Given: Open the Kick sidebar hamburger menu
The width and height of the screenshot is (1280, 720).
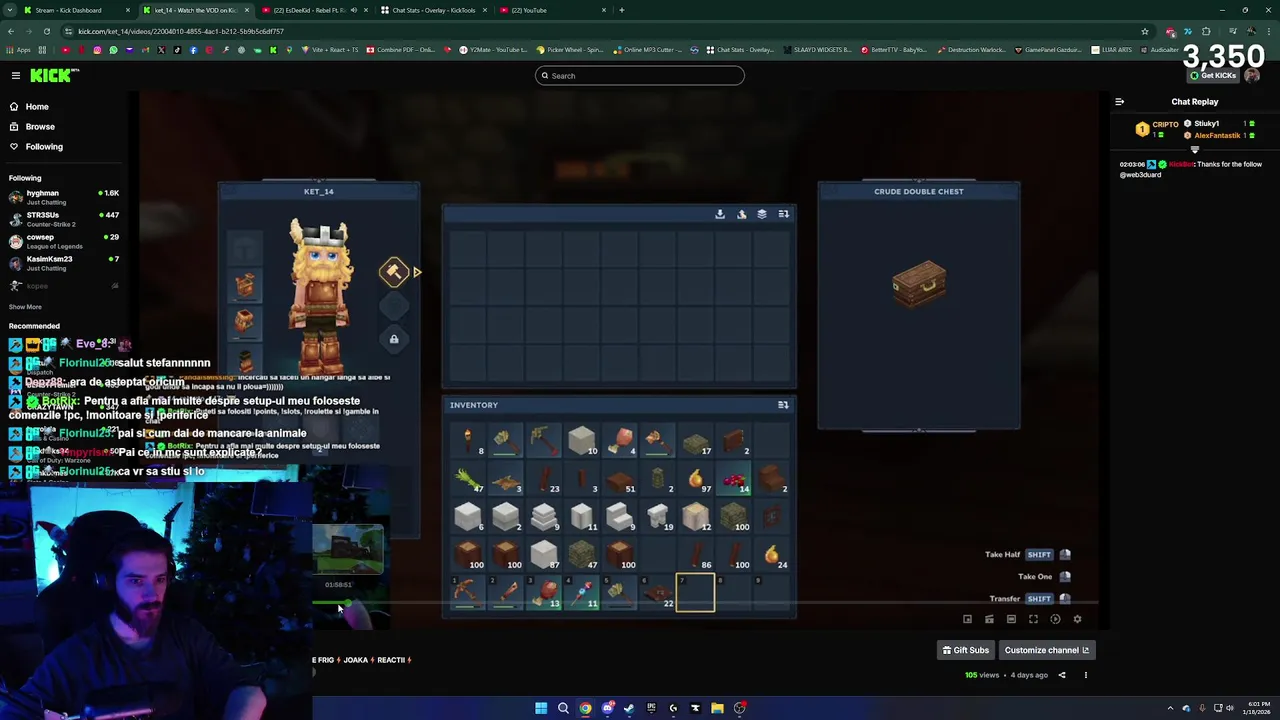Looking at the screenshot, I should tap(16, 75).
